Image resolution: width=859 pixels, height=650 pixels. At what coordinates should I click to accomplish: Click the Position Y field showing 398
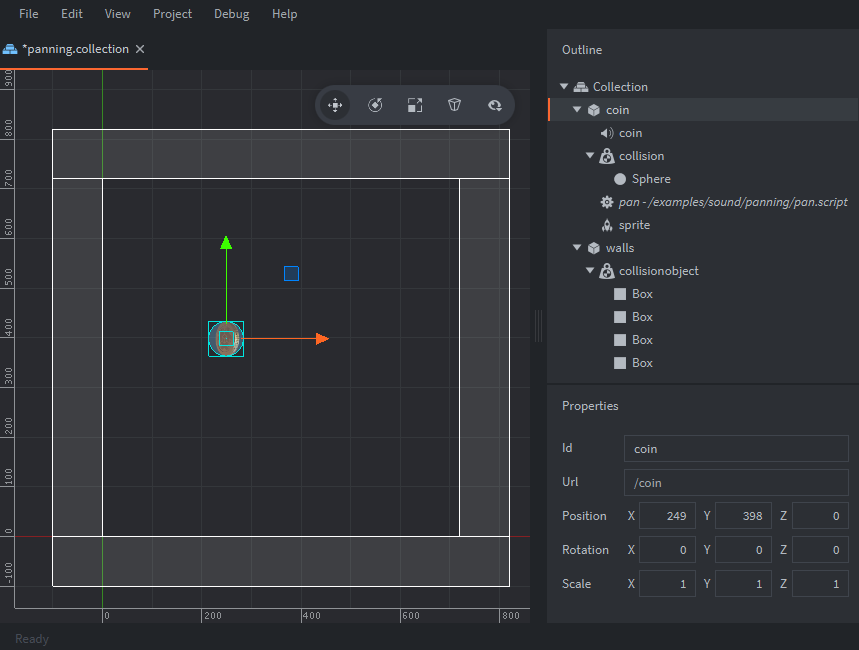coord(743,516)
